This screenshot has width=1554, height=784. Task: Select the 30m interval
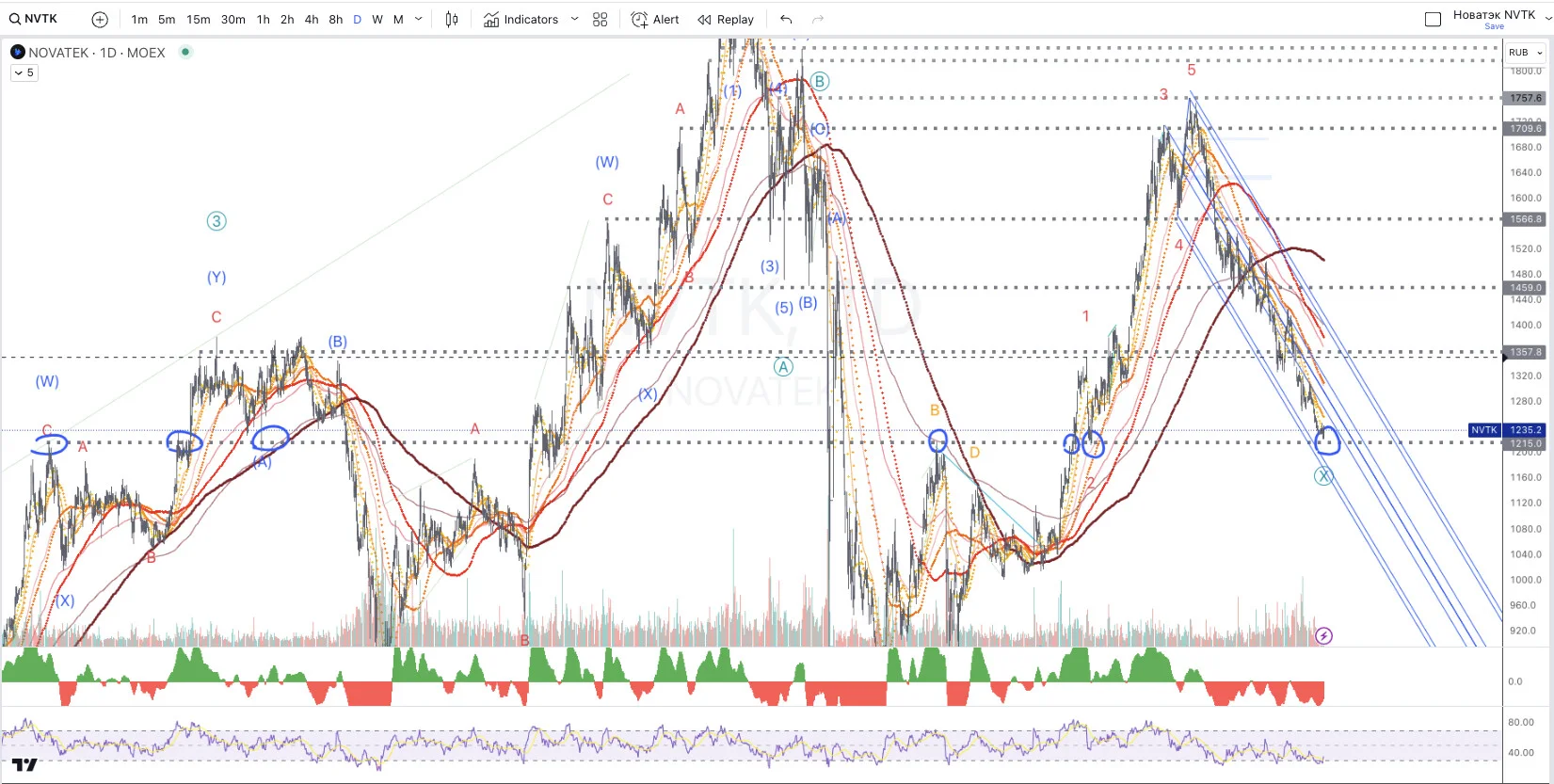coord(233,19)
